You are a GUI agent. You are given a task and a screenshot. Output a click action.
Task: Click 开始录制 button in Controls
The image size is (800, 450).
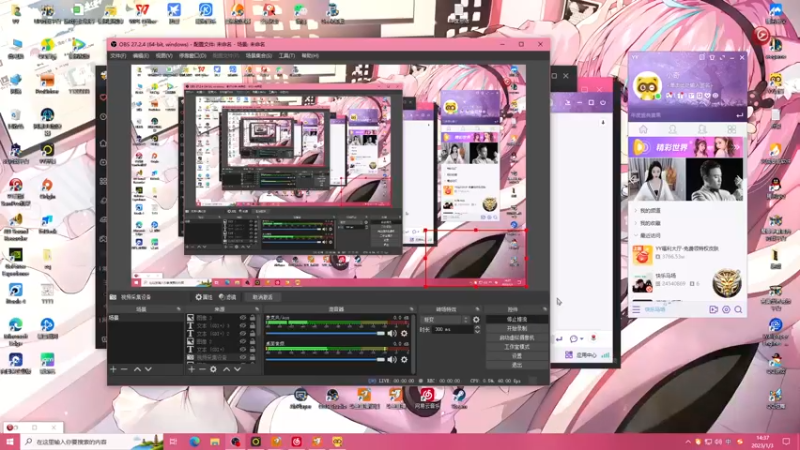(517, 329)
